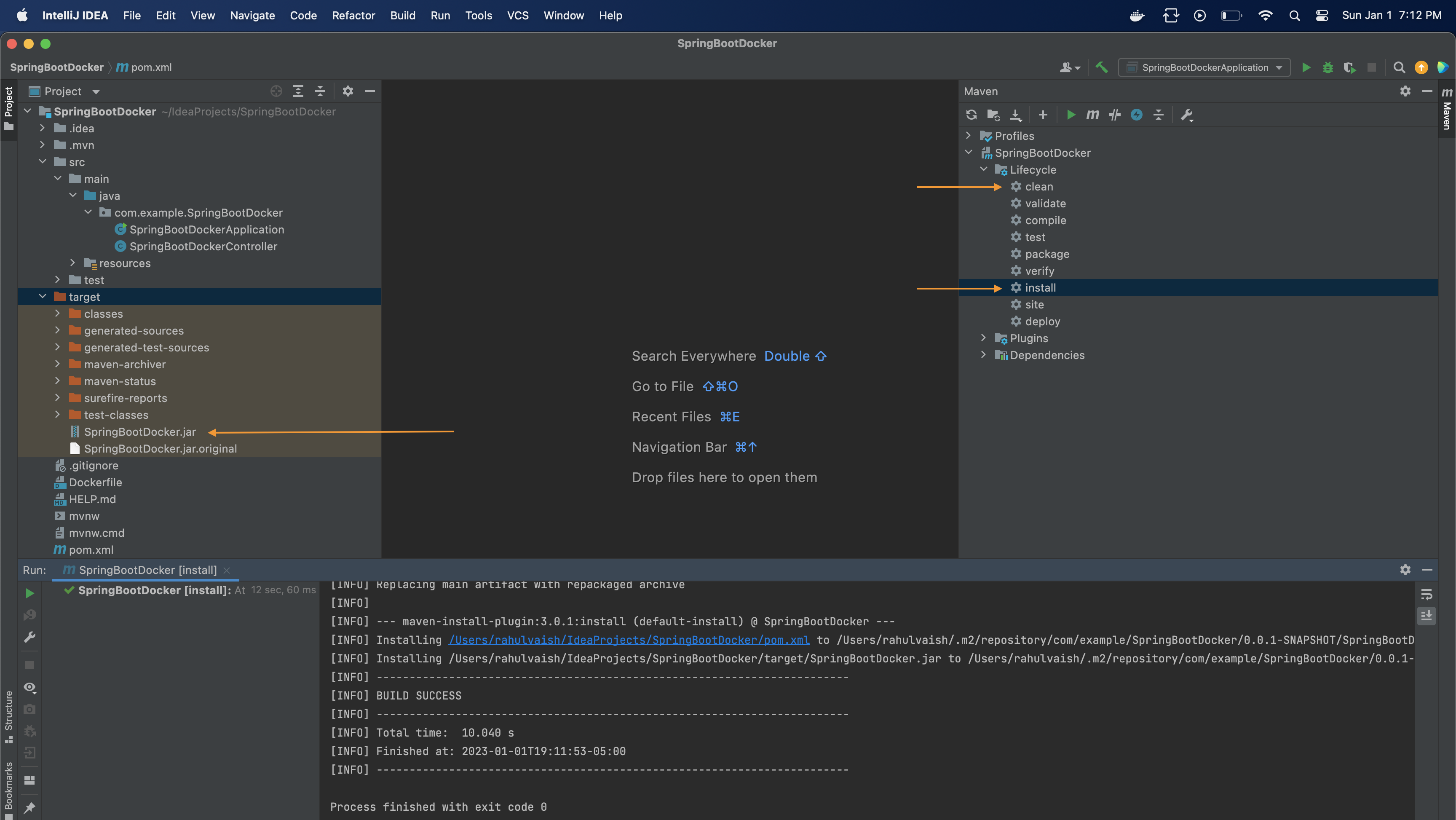Reload all Maven projects icon
This screenshot has height=820, width=1456.
point(972,115)
